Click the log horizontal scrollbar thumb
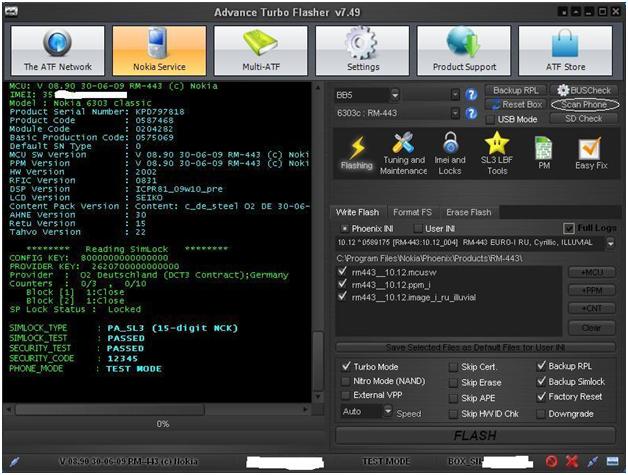Viewport: 628px width, 475px height. pos(110,410)
